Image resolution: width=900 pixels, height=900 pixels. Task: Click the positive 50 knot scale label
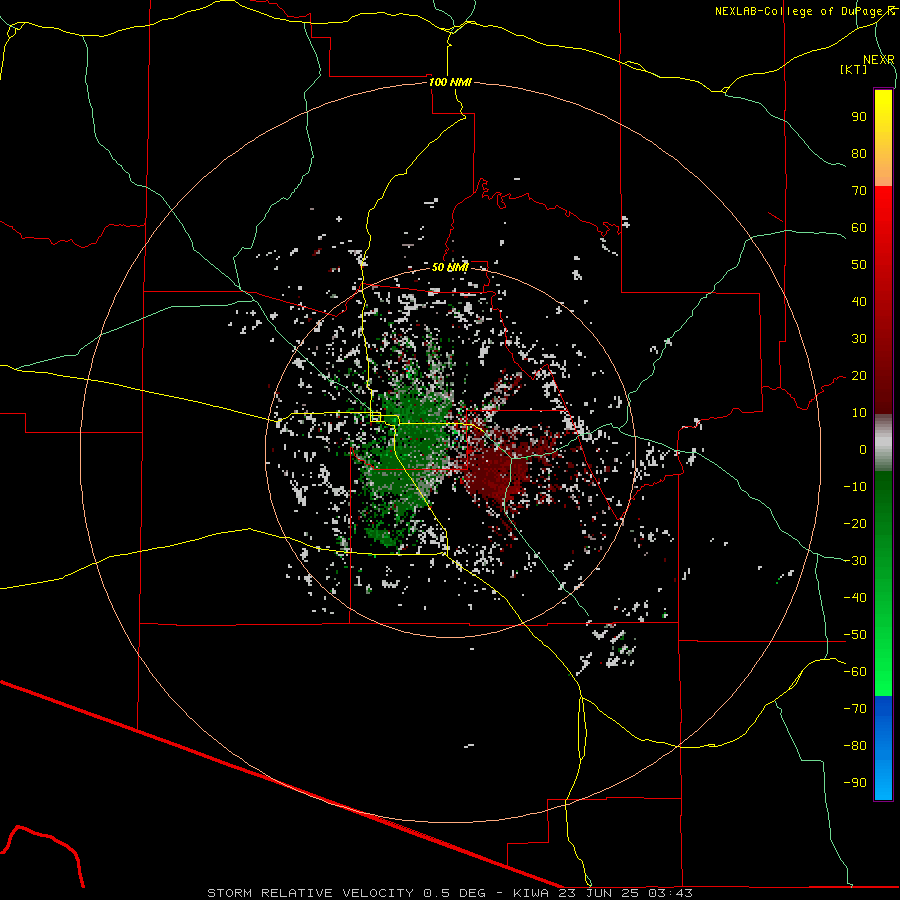pos(859,265)
